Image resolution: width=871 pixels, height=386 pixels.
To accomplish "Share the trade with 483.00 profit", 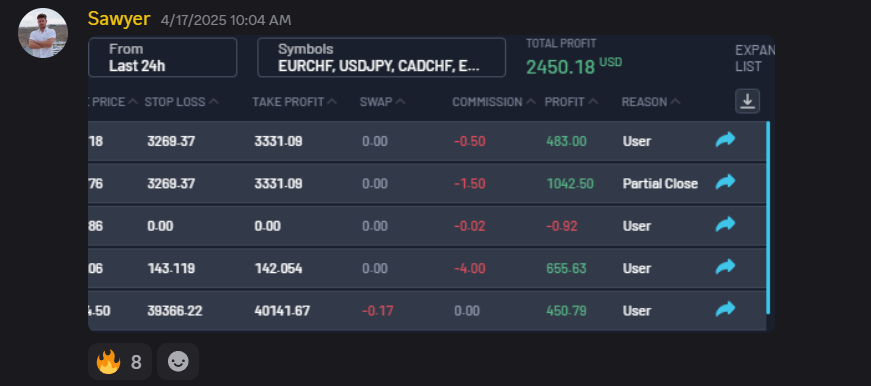I will coord(725,140).
